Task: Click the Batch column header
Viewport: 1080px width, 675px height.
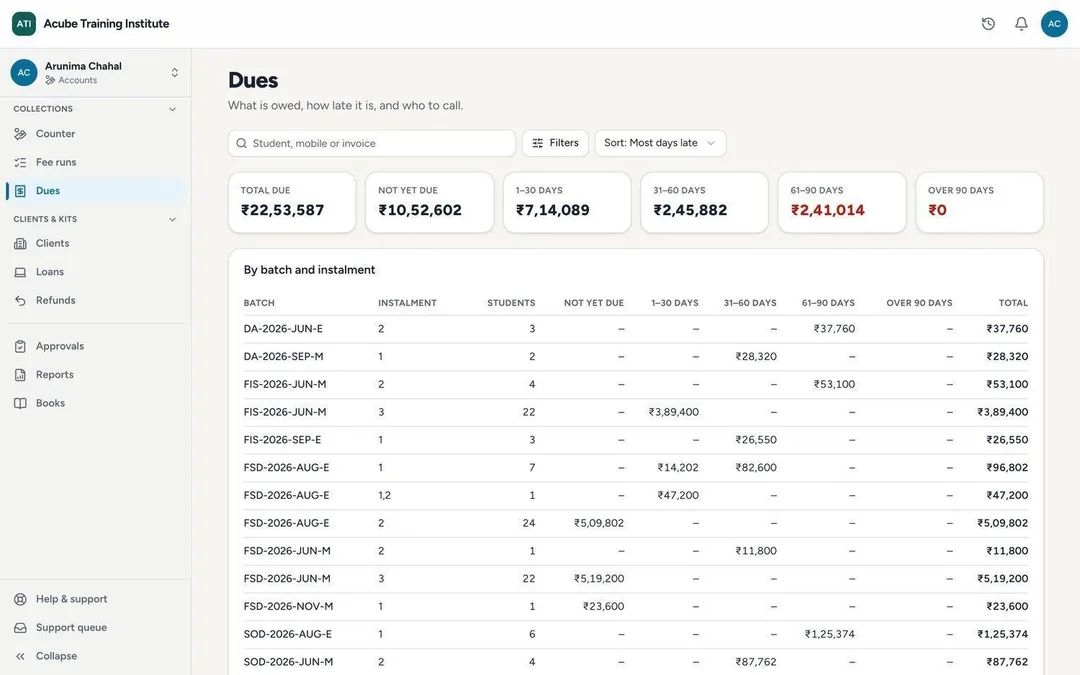Action: point(259,303)
